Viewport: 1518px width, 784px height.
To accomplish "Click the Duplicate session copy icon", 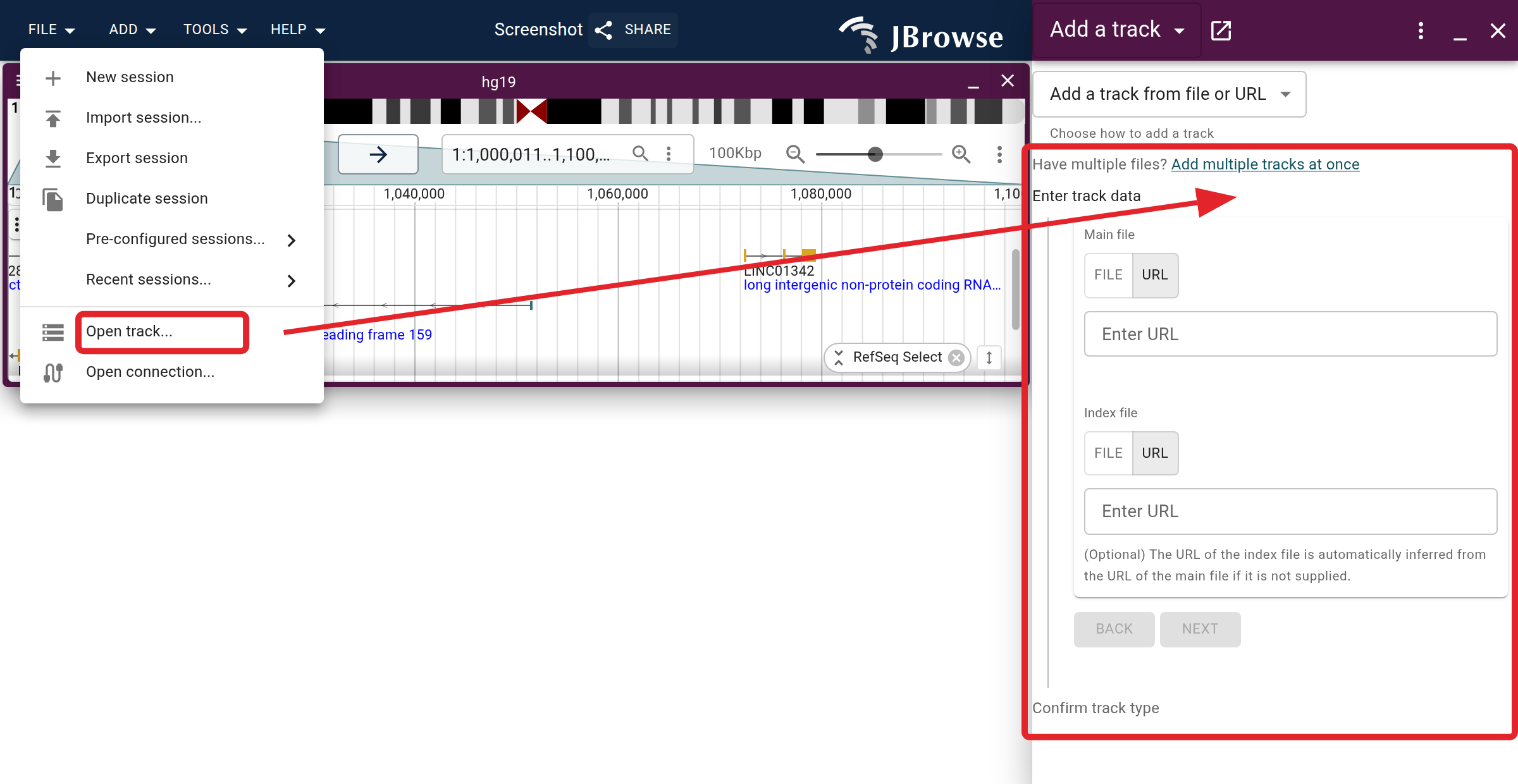I will 53,199.
